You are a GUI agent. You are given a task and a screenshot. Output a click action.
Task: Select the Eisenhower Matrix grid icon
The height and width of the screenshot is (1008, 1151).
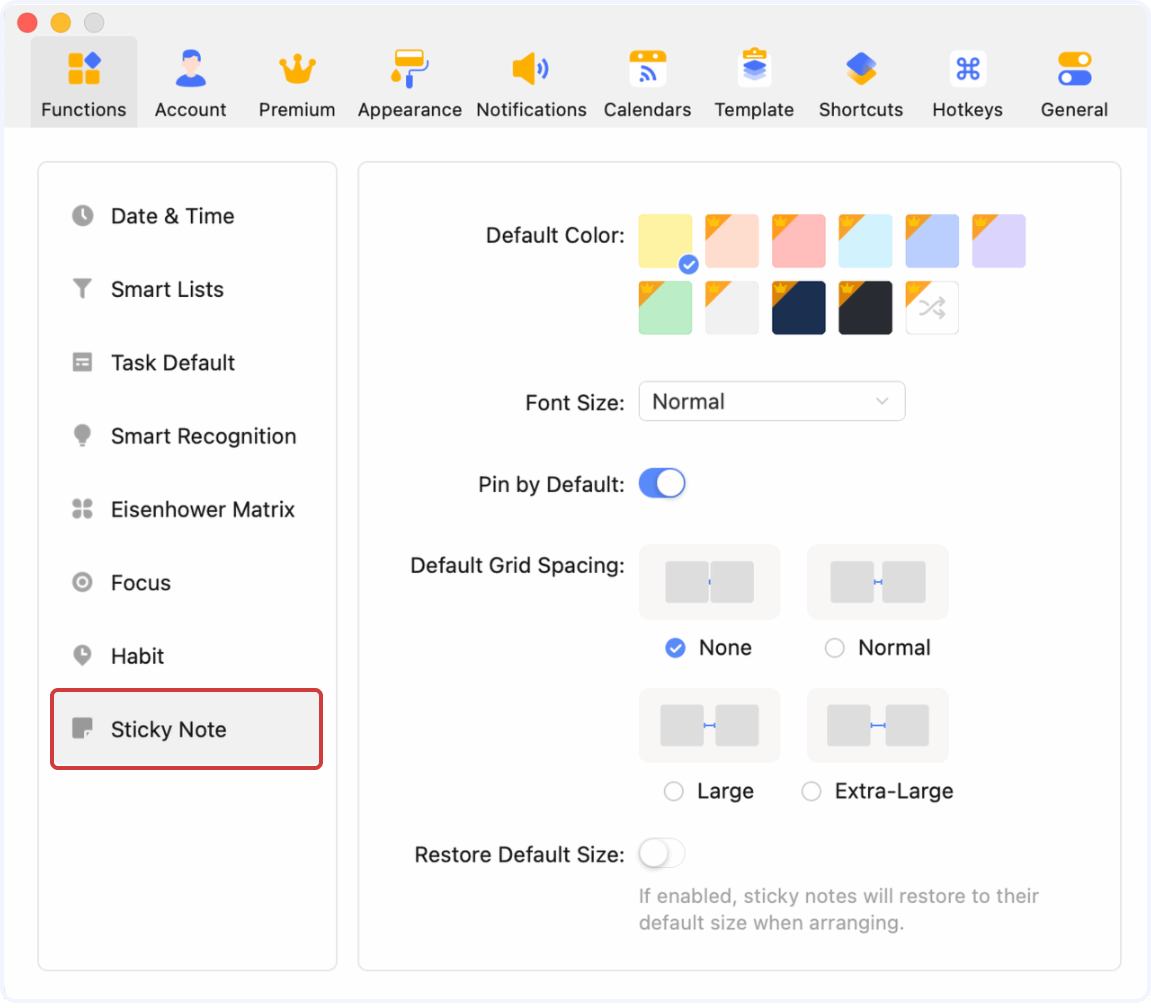tap(82, 509)
